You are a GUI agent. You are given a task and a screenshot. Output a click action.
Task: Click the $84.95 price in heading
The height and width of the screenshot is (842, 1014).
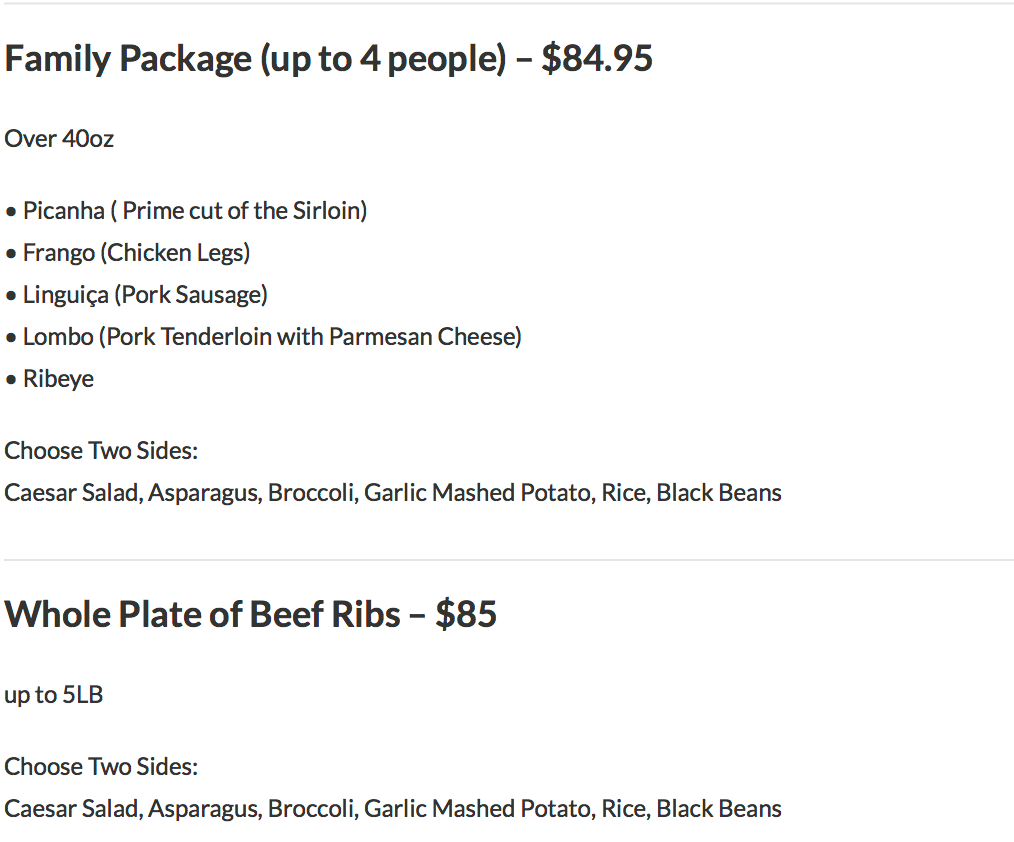(x=597, y=59)
